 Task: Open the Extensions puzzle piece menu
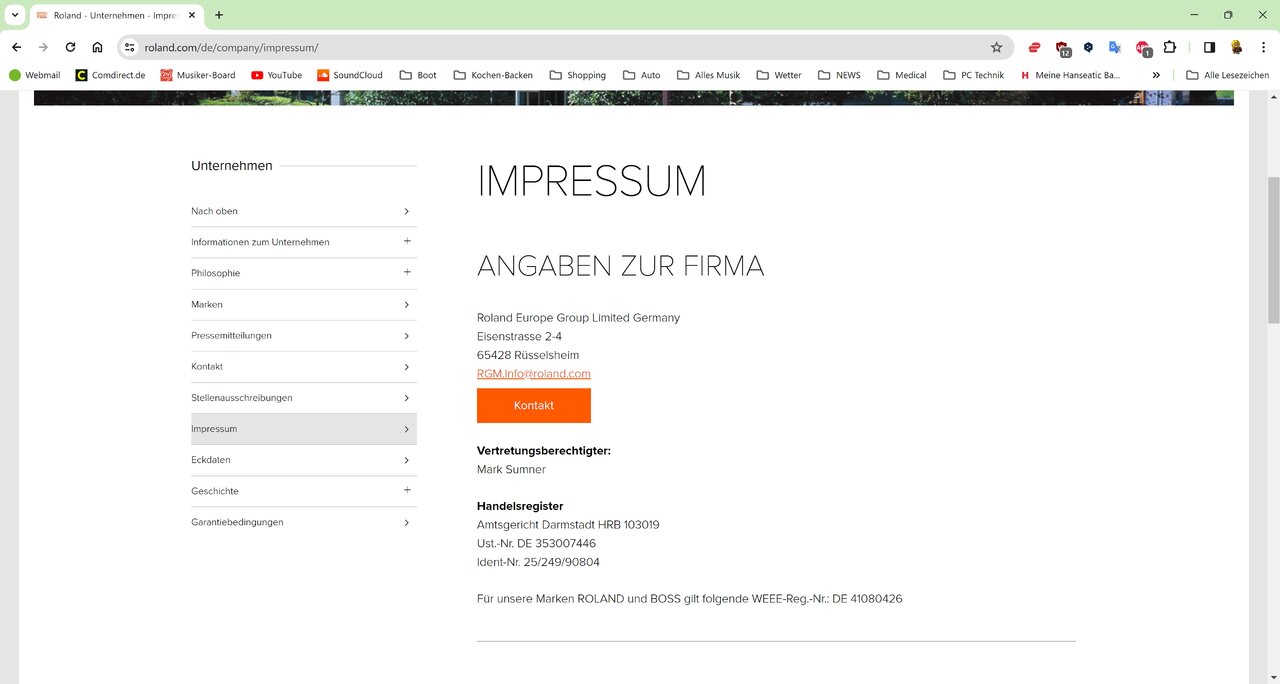click(x=1169, y=47)
